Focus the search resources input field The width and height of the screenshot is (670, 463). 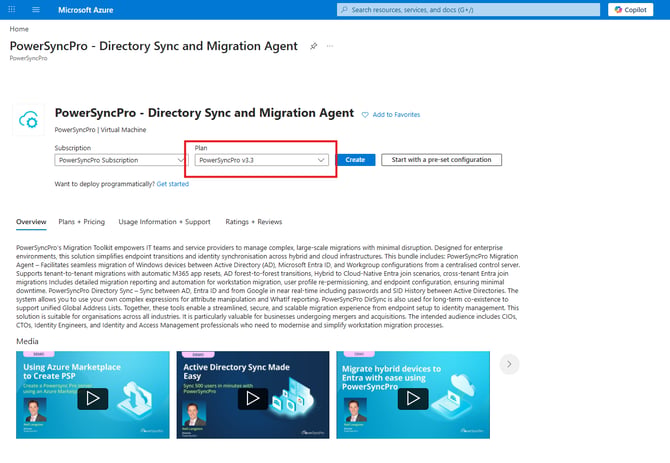468,9
